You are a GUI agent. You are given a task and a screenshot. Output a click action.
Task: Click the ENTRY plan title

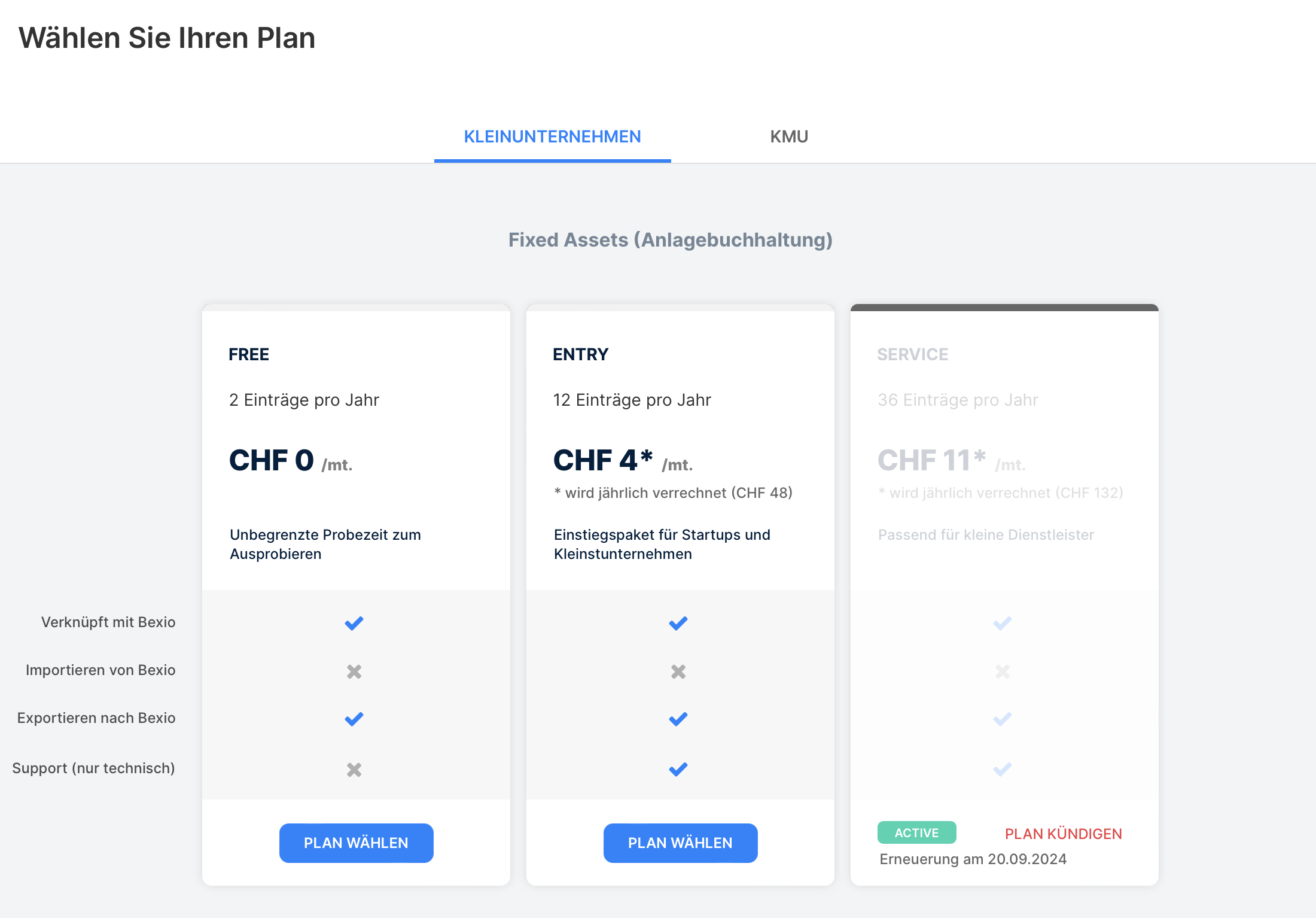[x=580, y=354]
